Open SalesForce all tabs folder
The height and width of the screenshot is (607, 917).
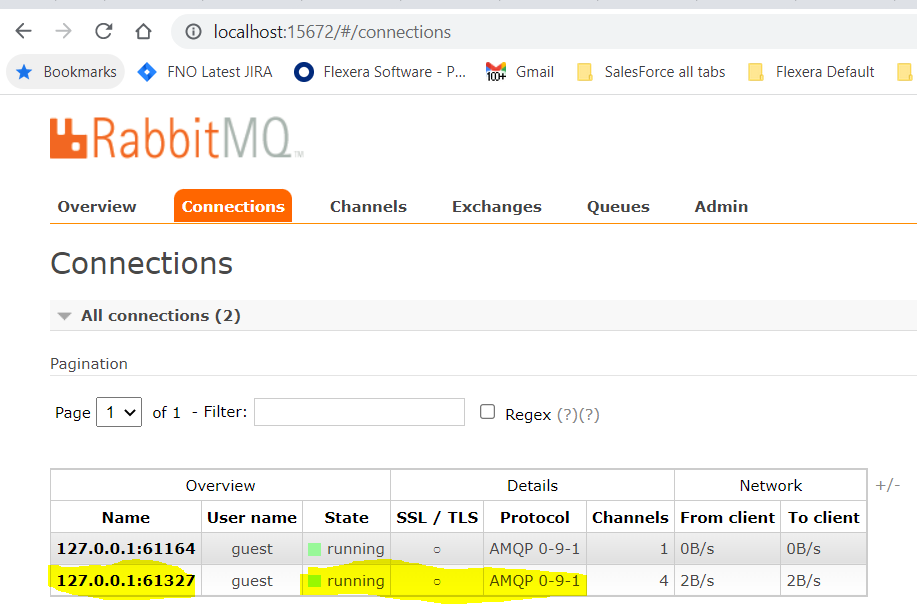(651, 72)
